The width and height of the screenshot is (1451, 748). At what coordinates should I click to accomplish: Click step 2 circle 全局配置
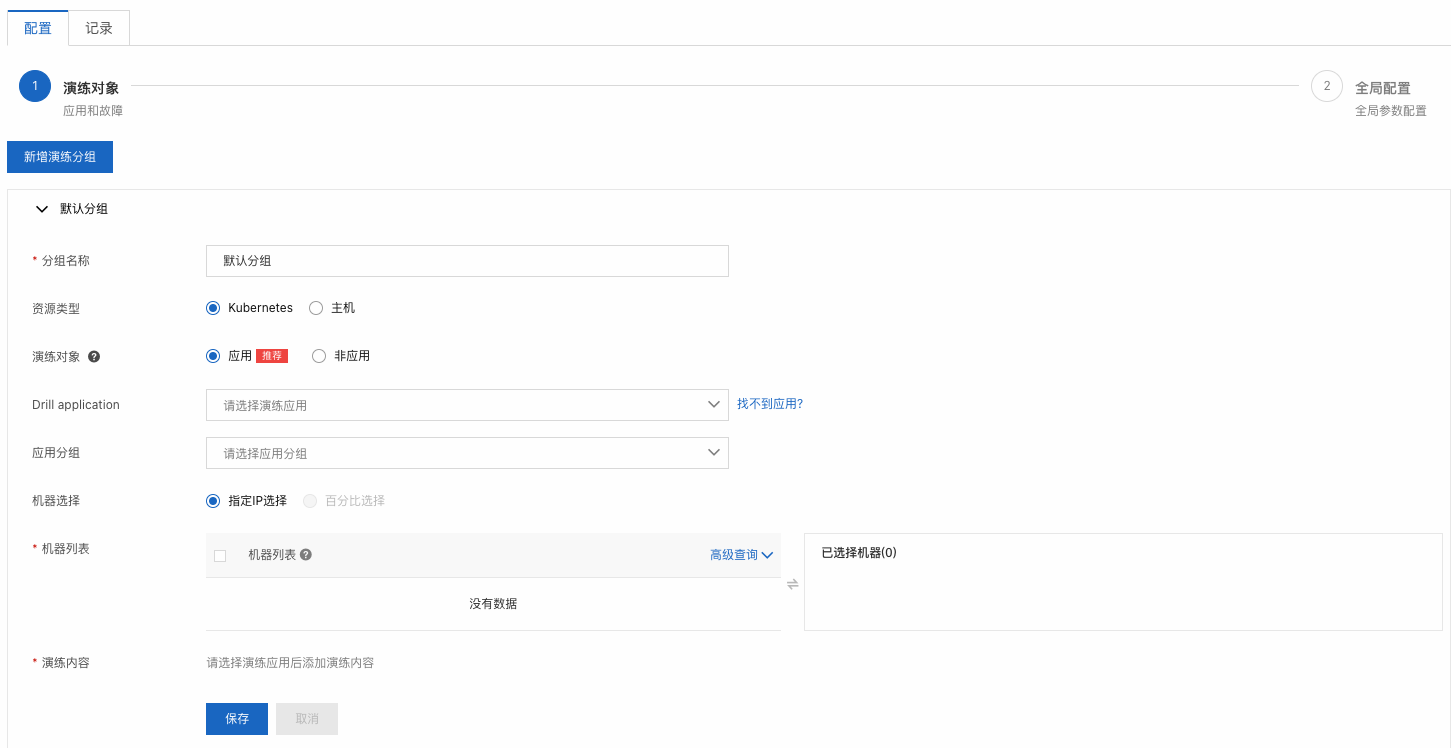(1326, 86)
